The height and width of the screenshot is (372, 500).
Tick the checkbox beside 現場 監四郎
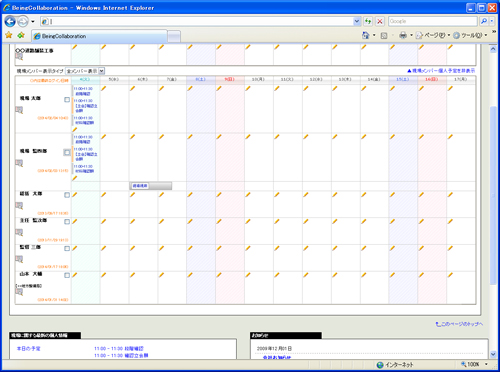coord(67,152)
